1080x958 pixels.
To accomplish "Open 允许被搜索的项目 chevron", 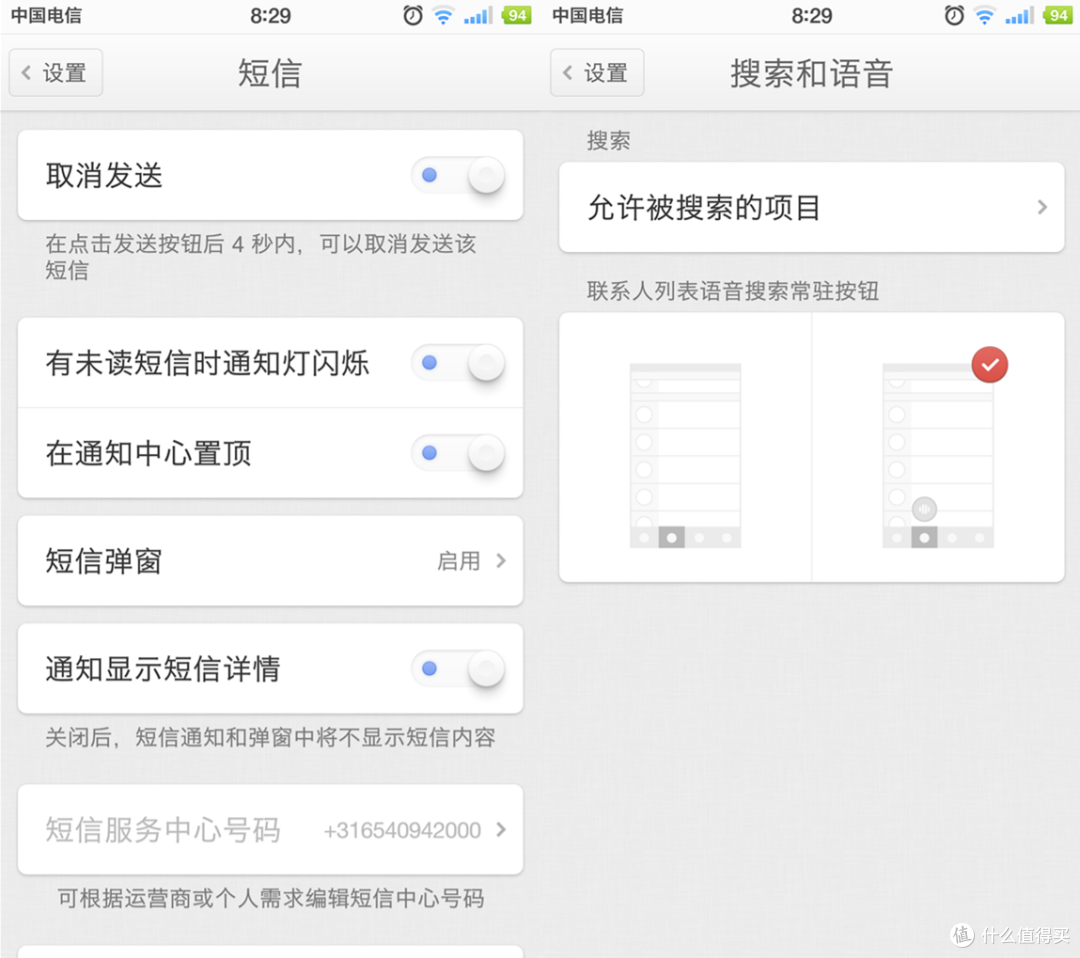I will pos(1042,207).
